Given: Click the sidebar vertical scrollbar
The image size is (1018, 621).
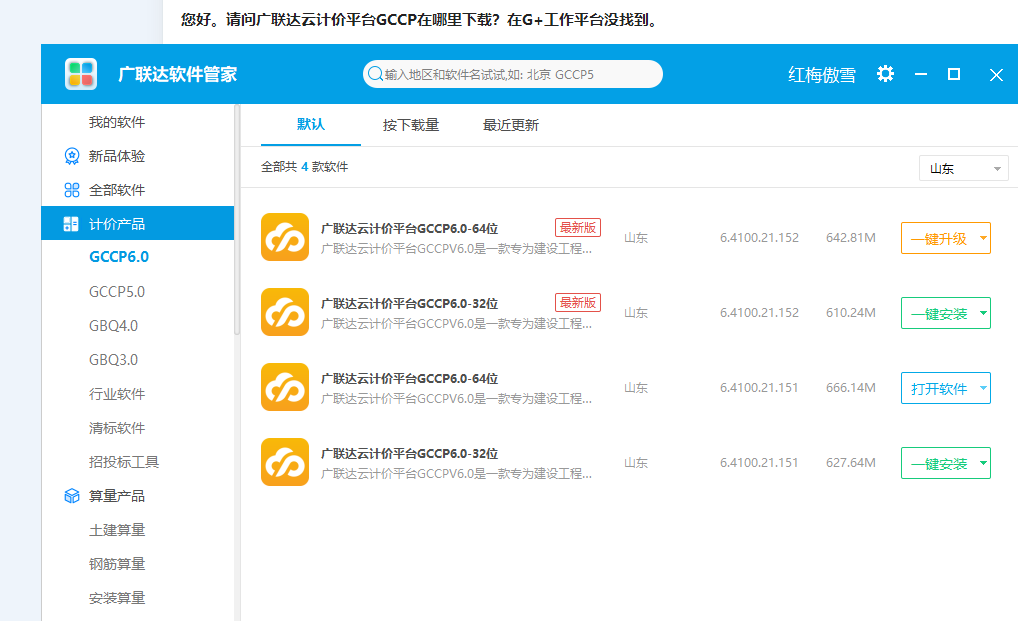Looking at the screenshot, I should (x=237, y=221).
